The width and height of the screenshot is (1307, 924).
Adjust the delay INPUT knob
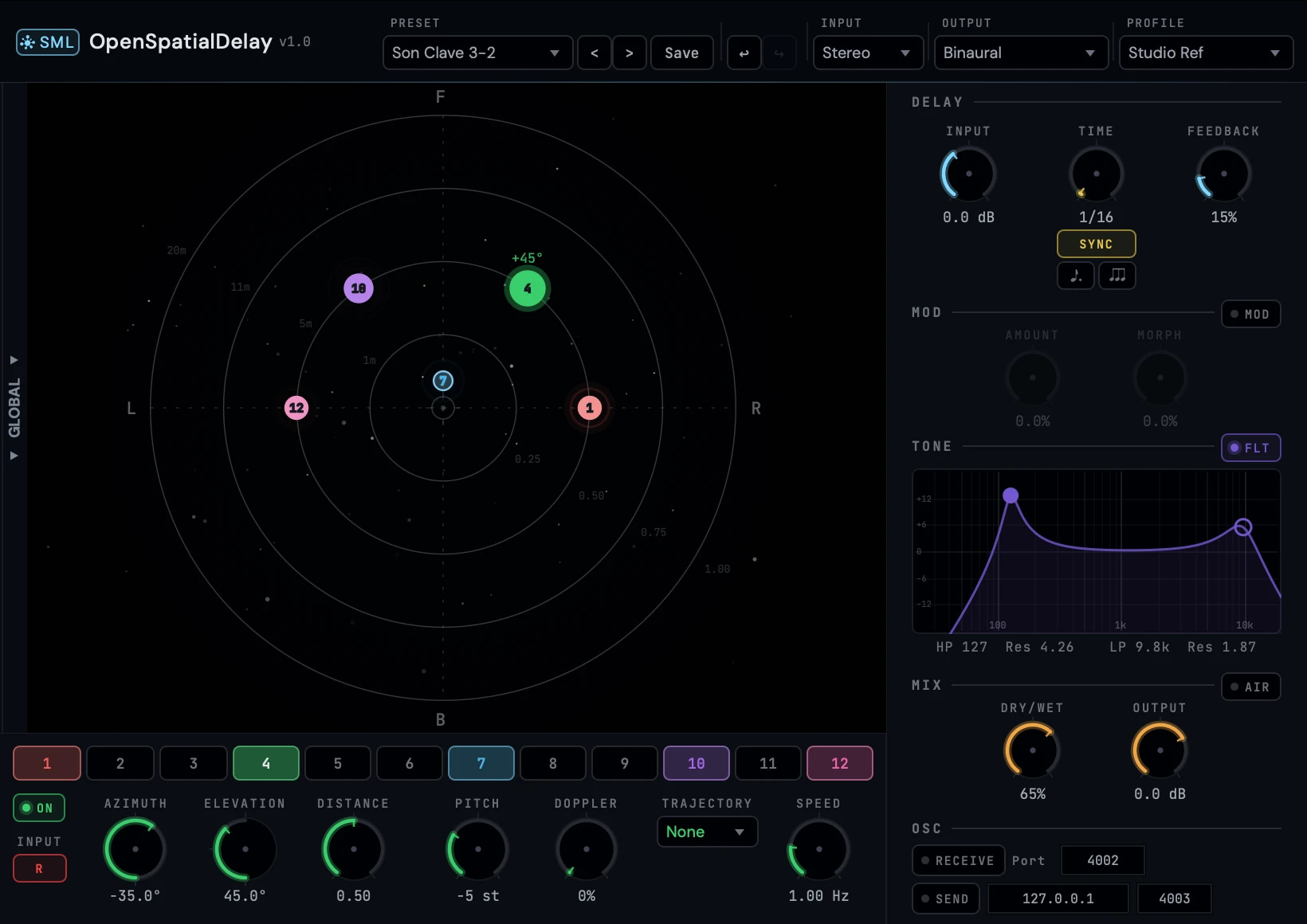click(969, 174)
